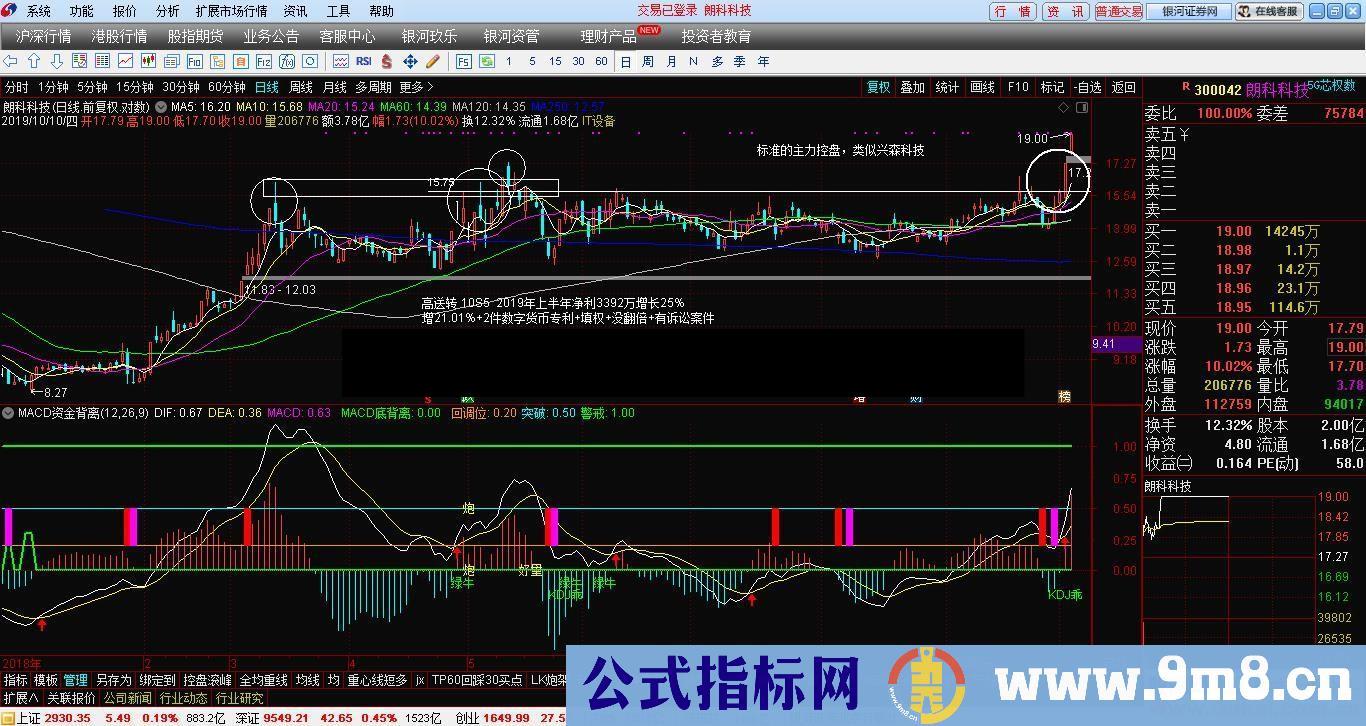Toggle 复权 price adjustment

pyautogui.click(x=878, y=87)
